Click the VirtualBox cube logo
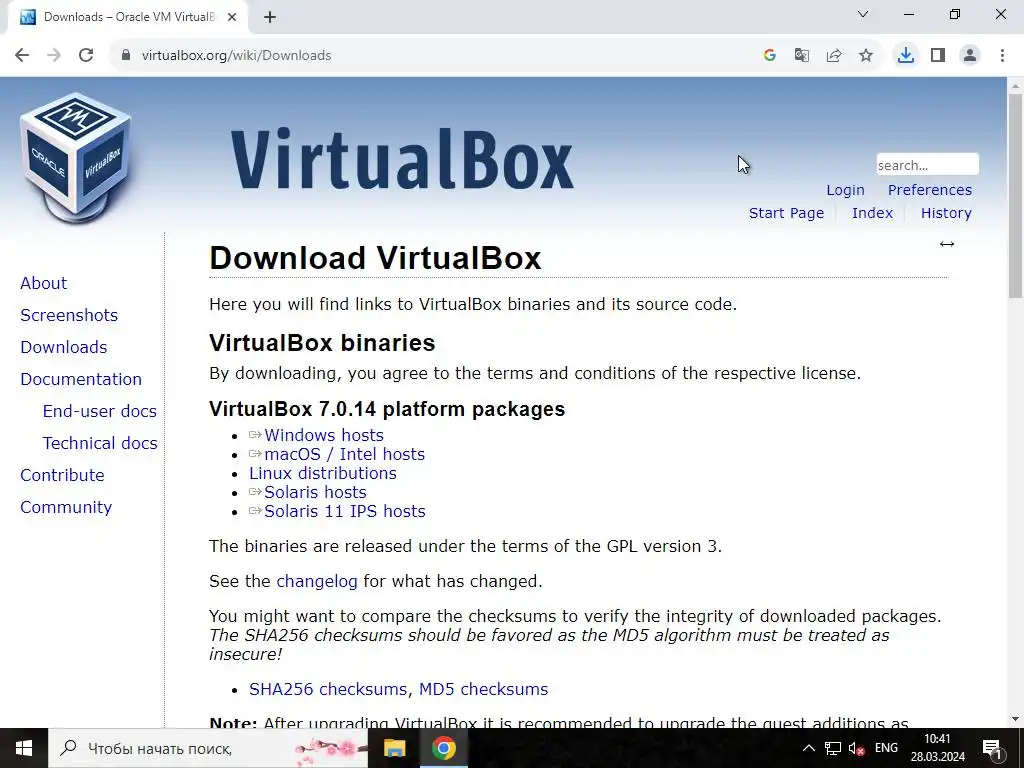 pyautogui.click(x=76, y=159)
